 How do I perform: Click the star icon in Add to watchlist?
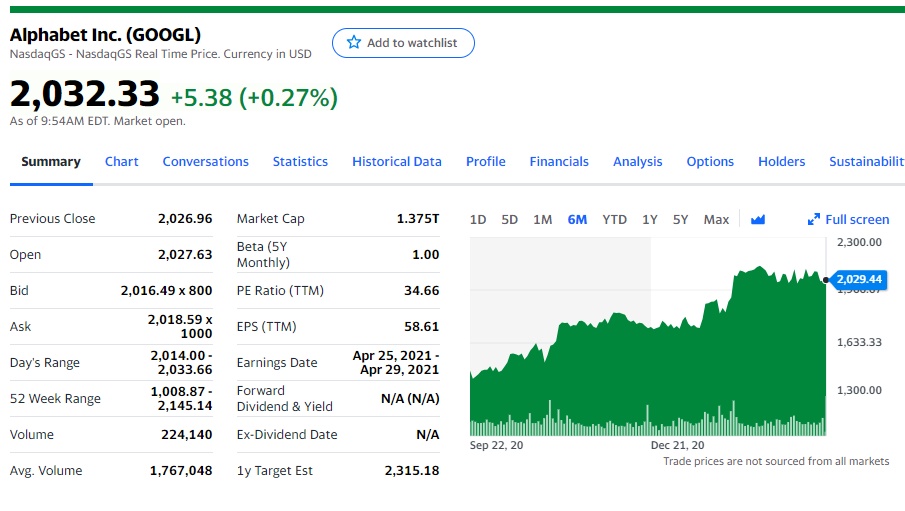coord(354,42)
